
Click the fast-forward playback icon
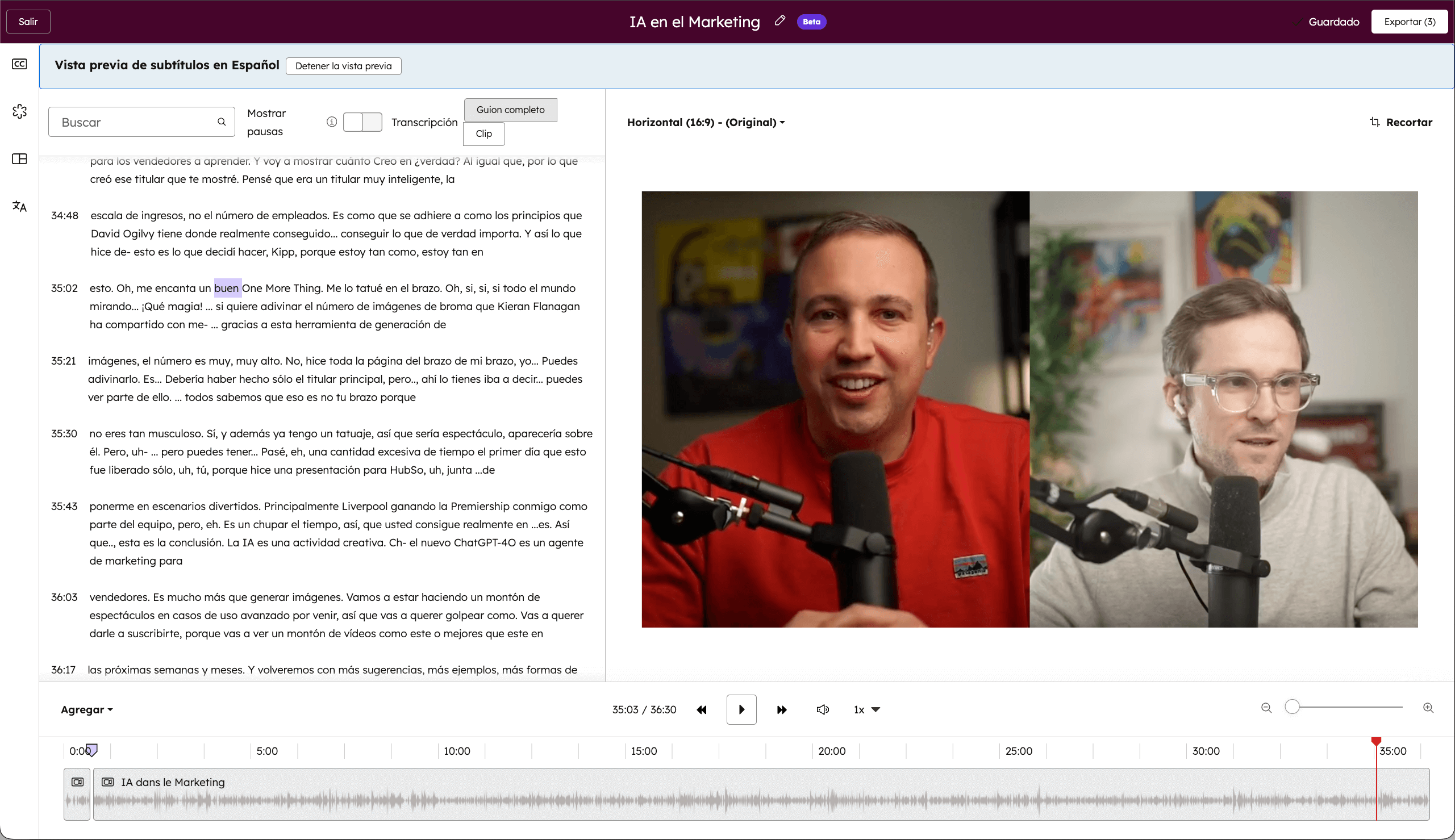(x=782, y=709)
